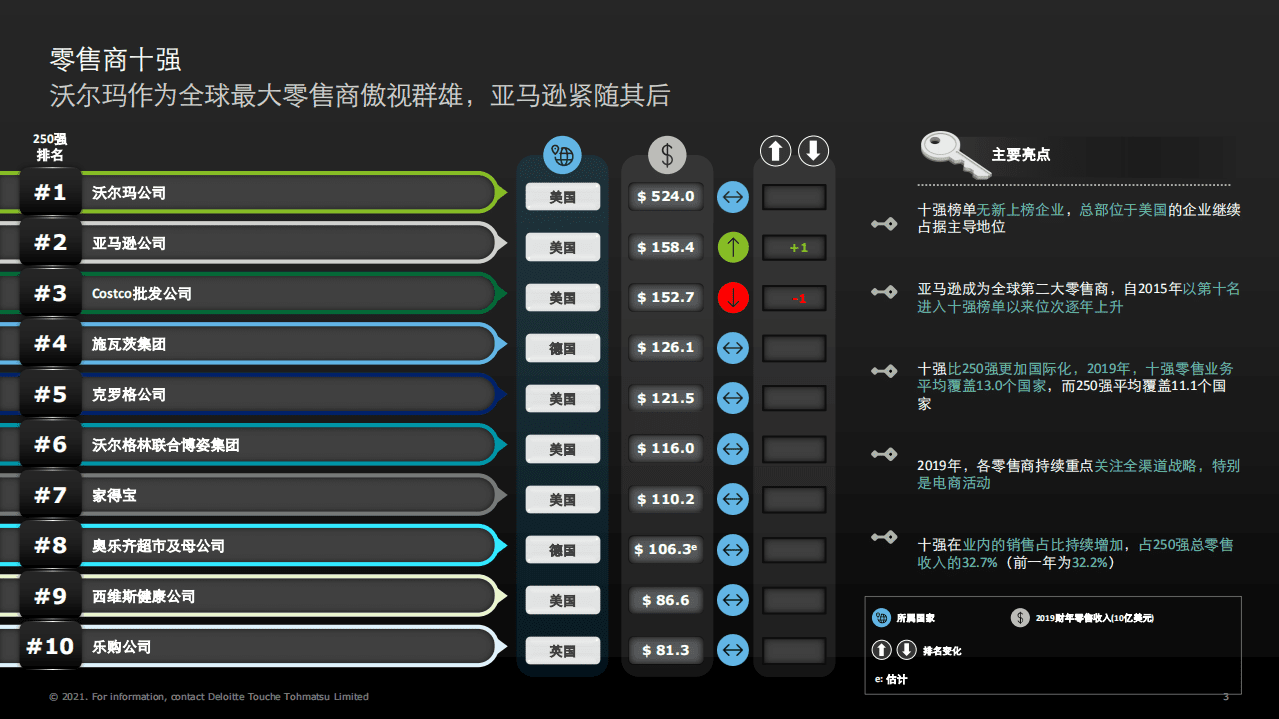Click the green up arrow in the 亚马逊公司 row
Screen dimensions: 1279x719
(733, 247)
